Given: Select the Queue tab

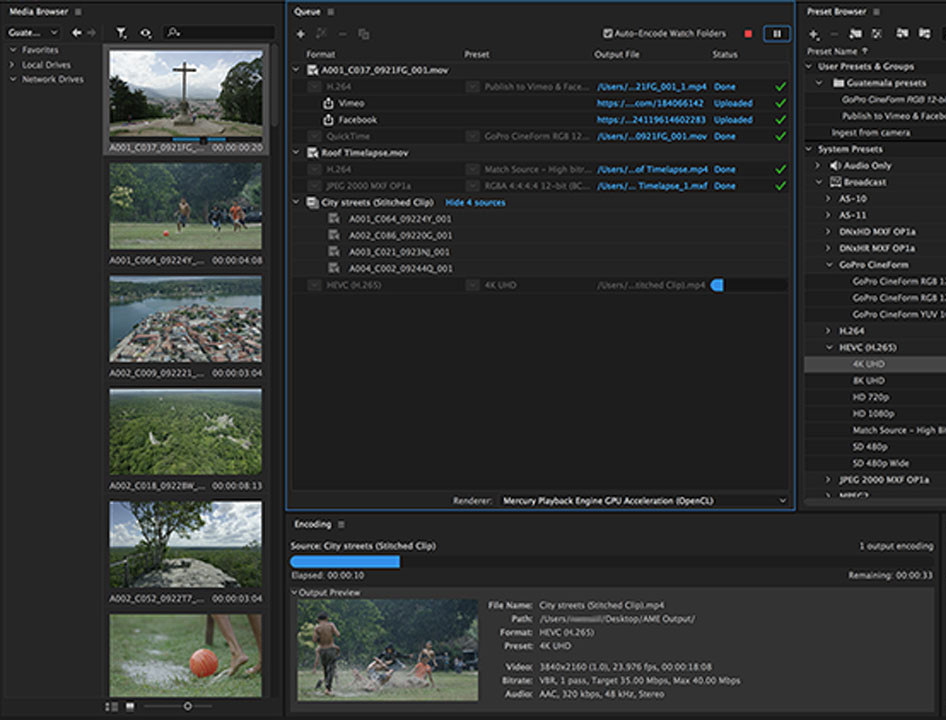Looking at the screenshot, I should click(307, 11).
